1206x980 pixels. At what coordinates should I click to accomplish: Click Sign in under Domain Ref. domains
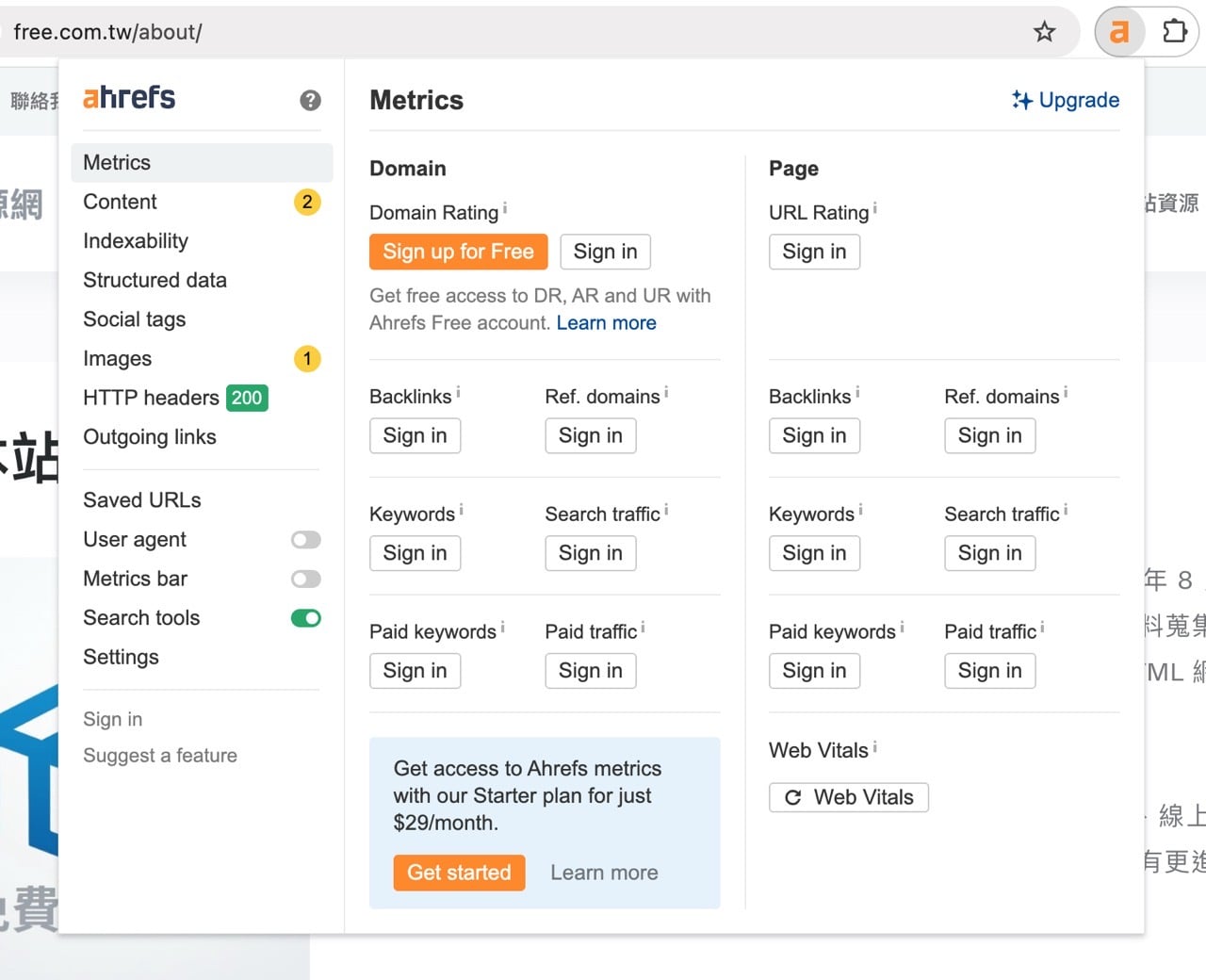tap(591, 435)
